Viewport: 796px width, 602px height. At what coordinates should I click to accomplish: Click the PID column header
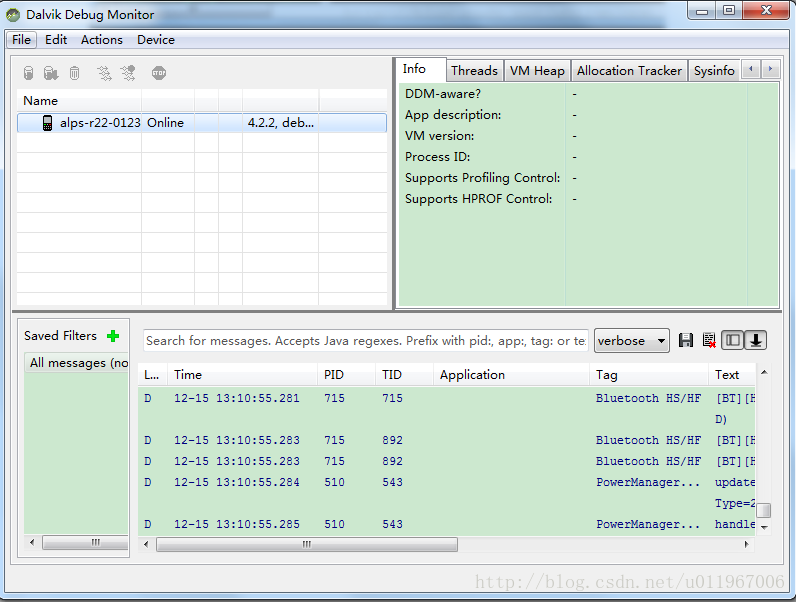[x=347, y=375]
